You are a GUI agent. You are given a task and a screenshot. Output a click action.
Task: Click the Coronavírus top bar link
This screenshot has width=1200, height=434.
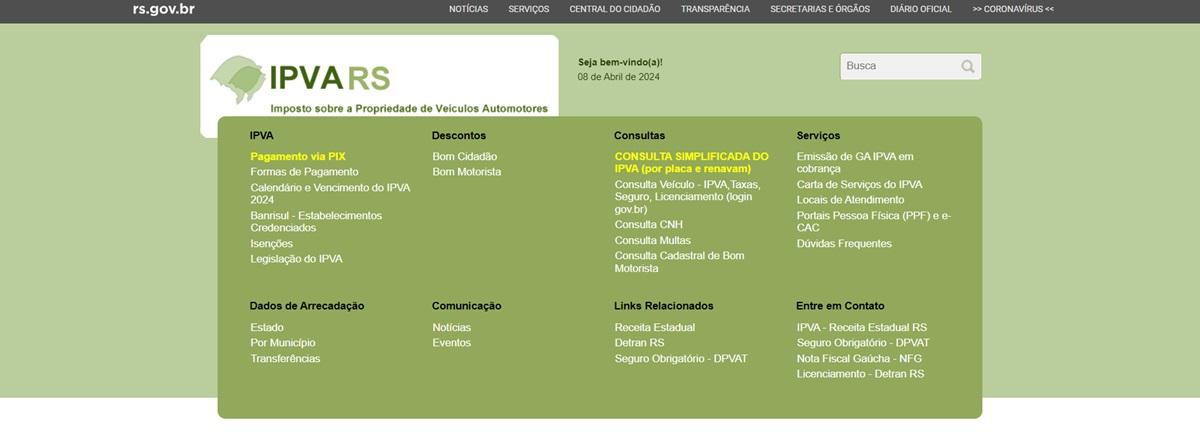coord(1012,9)
